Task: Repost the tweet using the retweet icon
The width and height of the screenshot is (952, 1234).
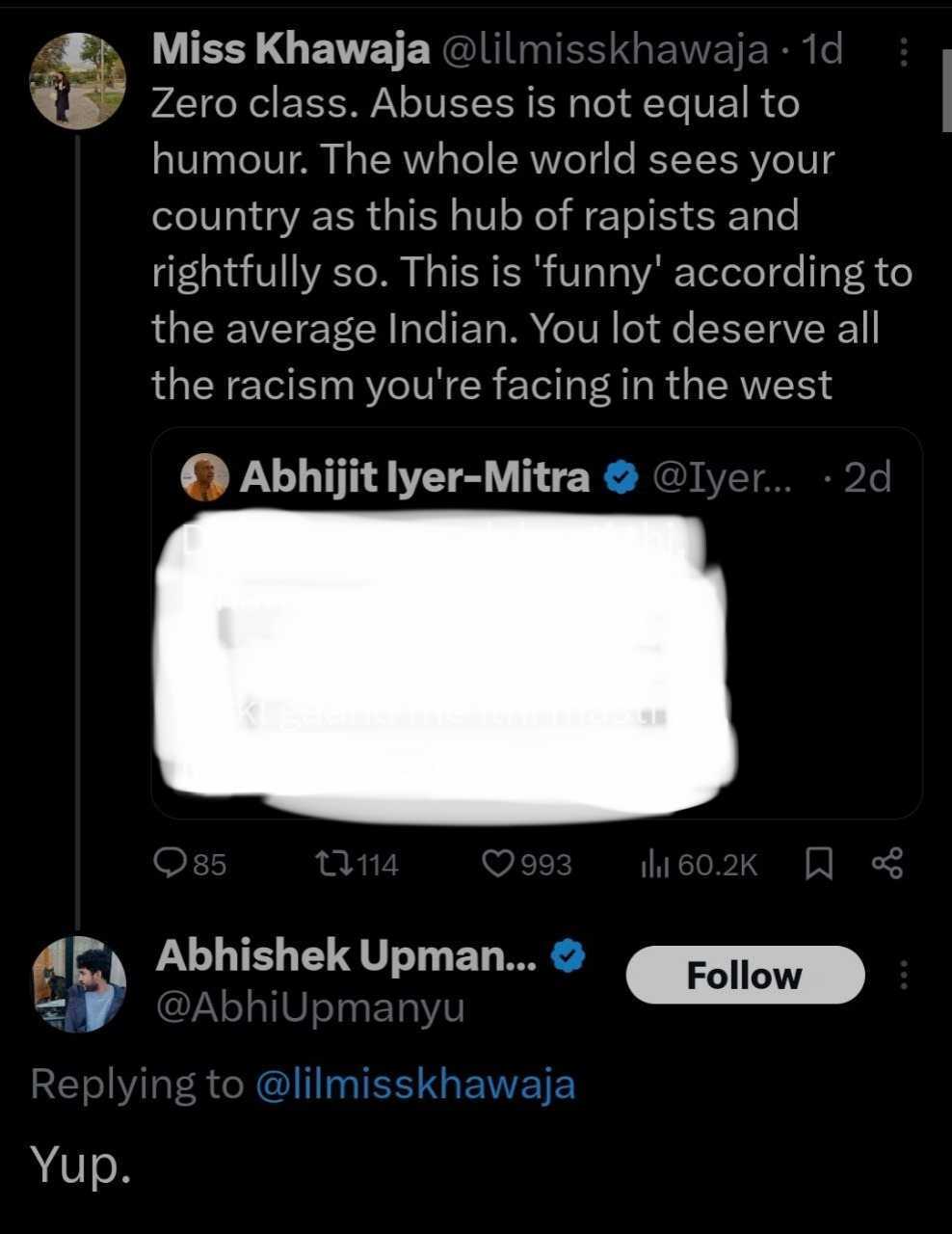Action: pos(328,864)
